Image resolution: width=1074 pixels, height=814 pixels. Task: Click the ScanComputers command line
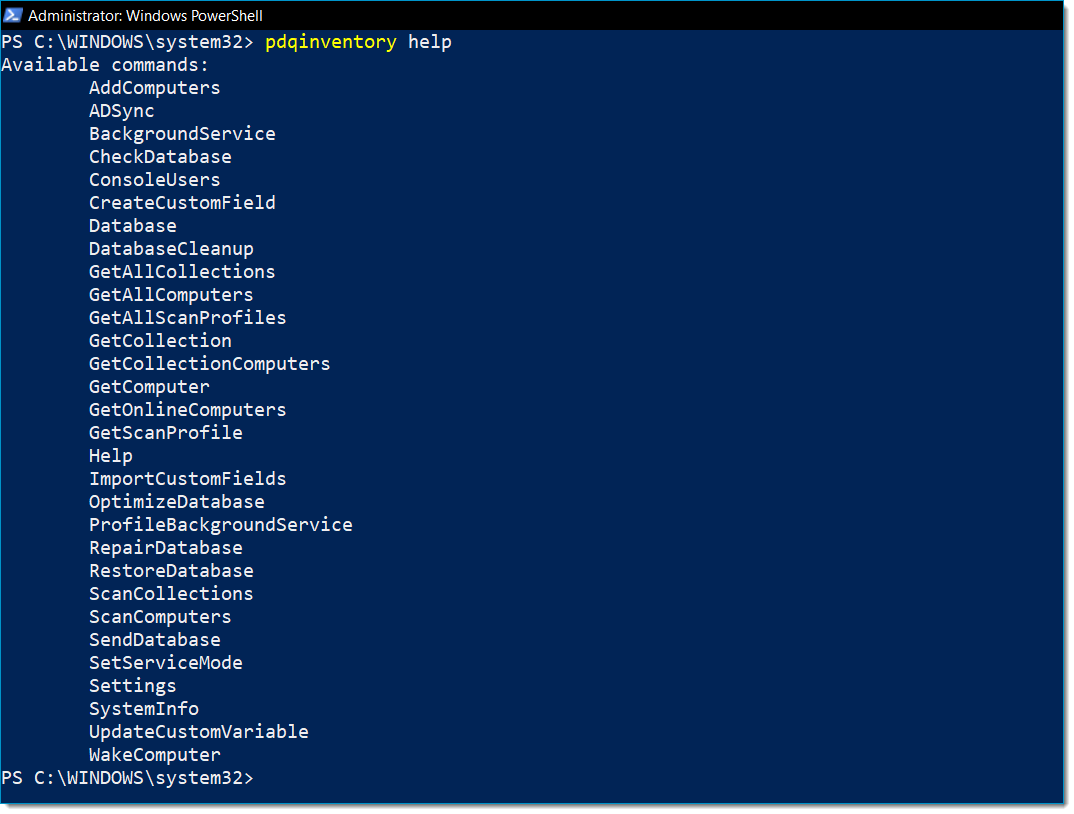(160, 617)
